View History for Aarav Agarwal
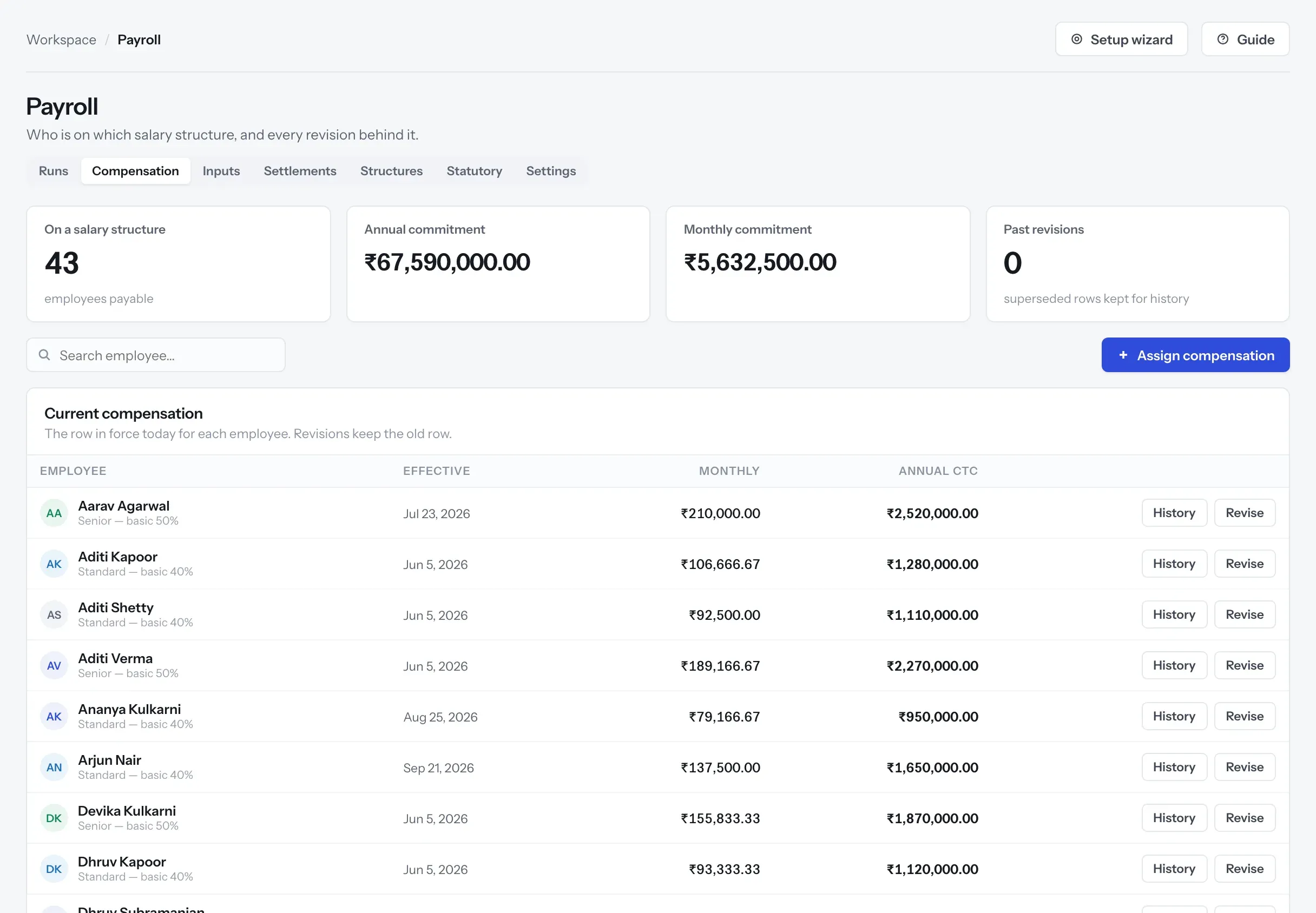This screenshot has width=1316, height=913. click(1174, 513)
